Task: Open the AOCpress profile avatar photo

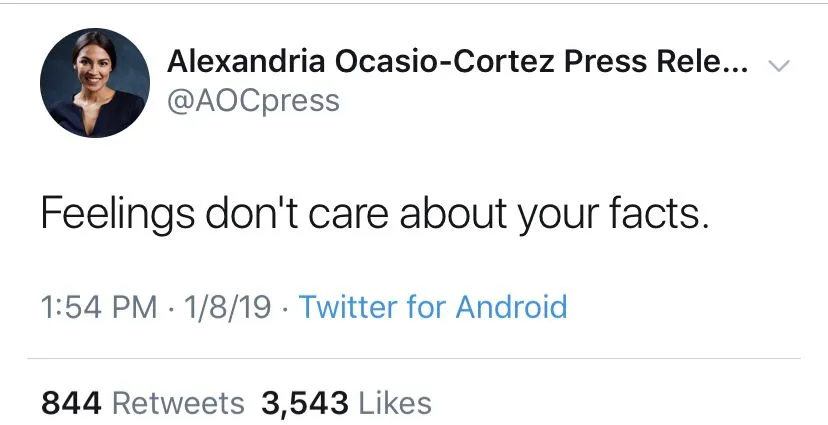Action: [x=93, y=83]
